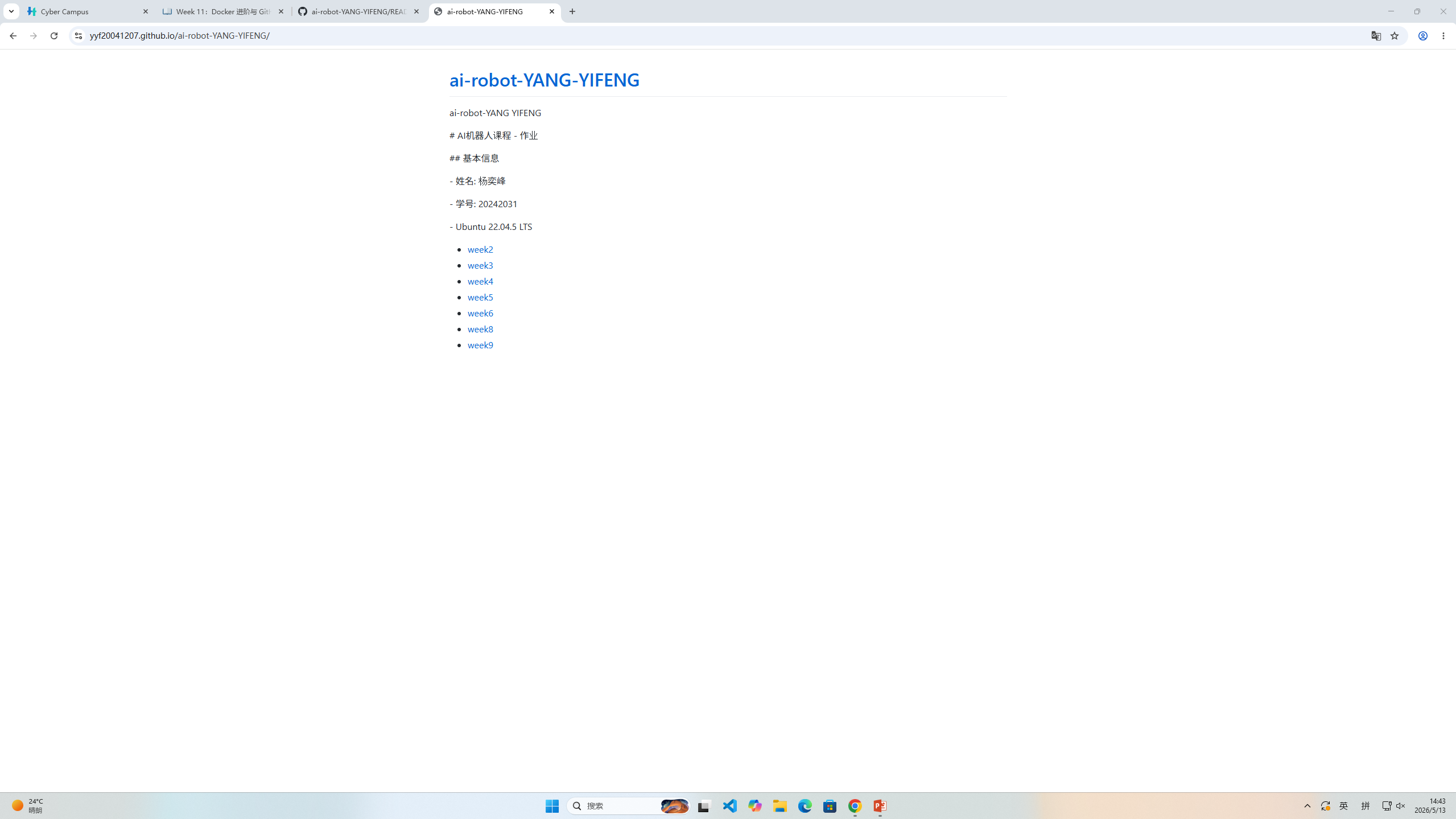This screenshot has height=819, width=1456.
Task: Toggle the 英 input language indicator
Action: click(x=1343, y=806)
